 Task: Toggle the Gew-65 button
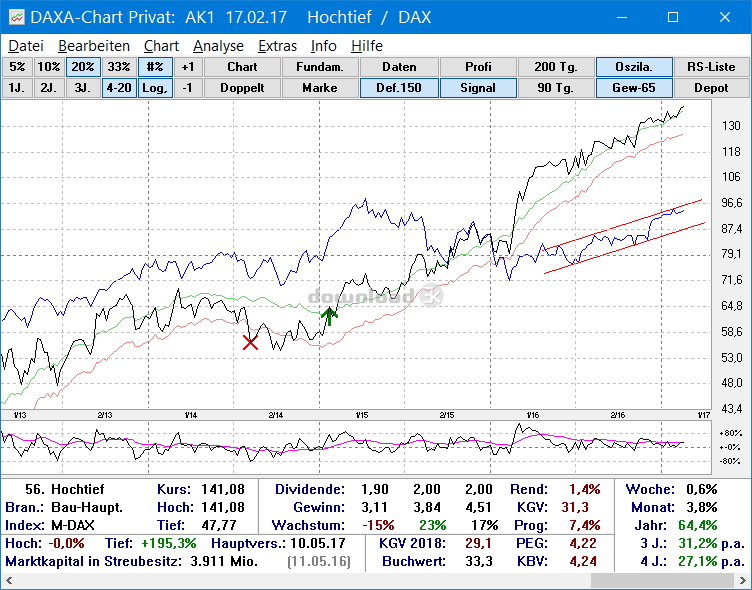(x=634, y=88)
